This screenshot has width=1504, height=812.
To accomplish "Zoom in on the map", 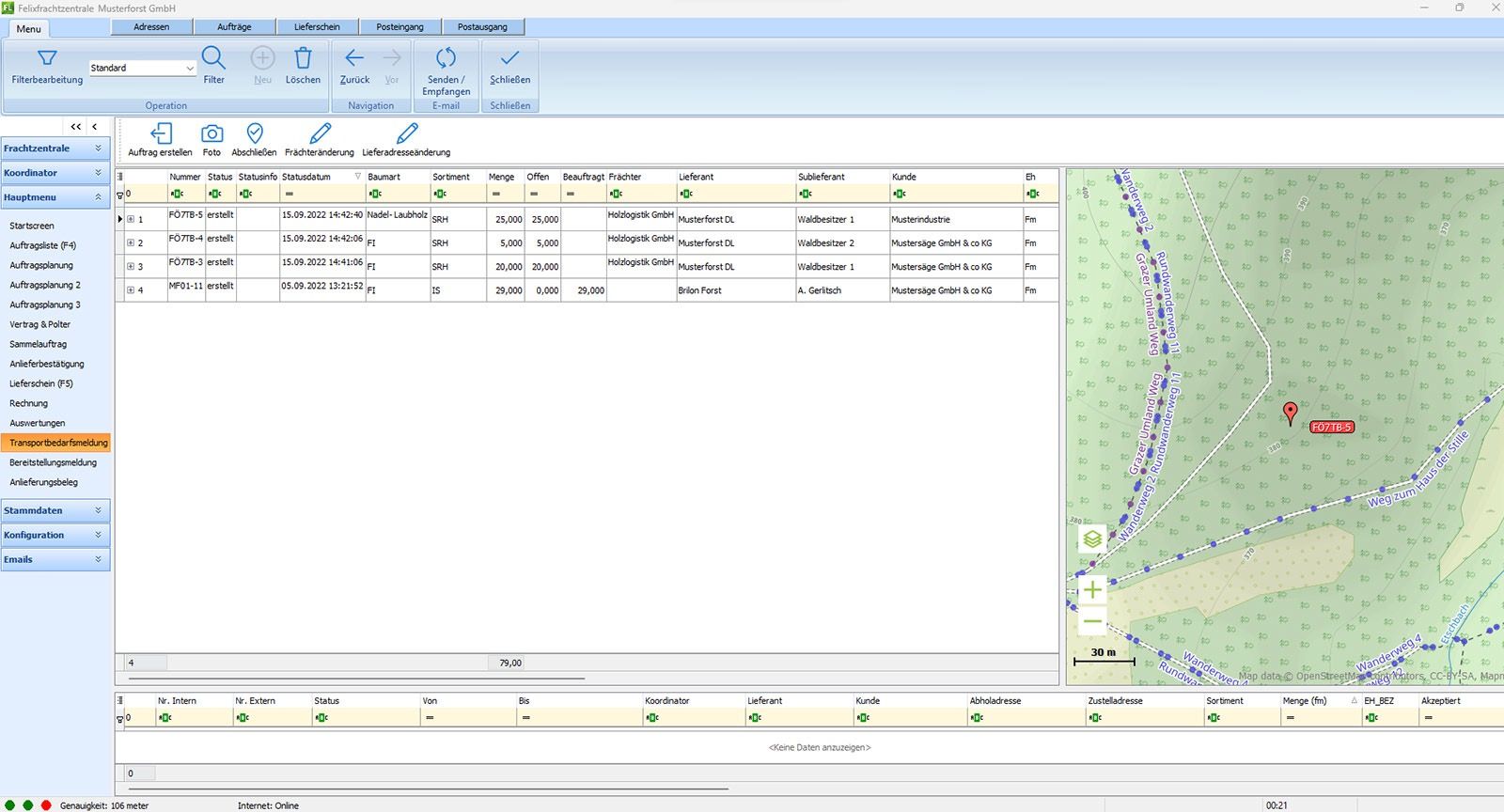I will click(x=1092, y=590).
